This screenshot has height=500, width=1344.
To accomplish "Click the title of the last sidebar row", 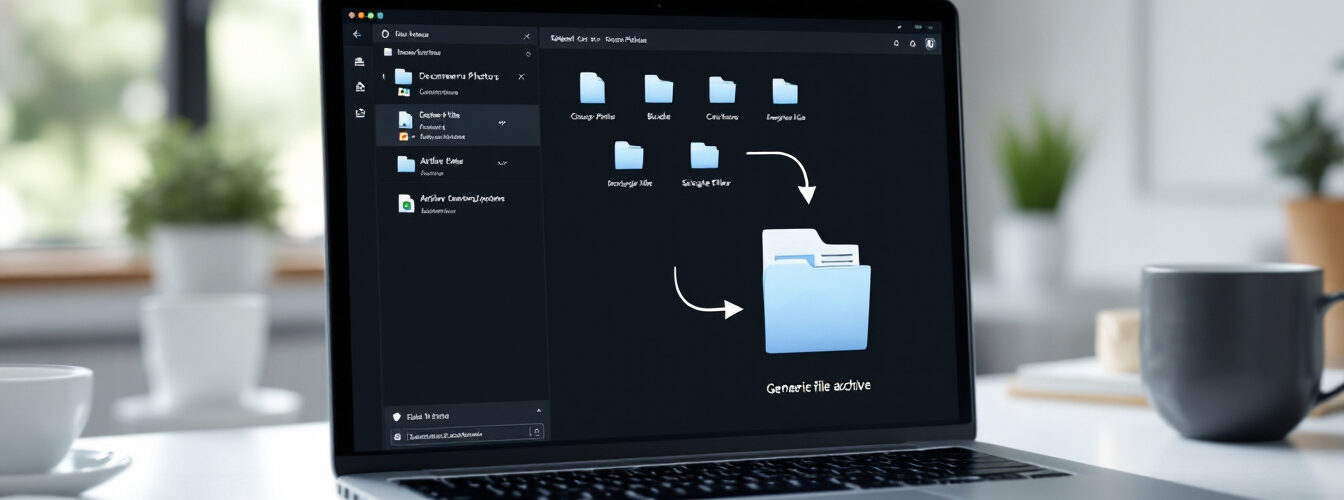I will pyautogui.click(x=463, y=198).
